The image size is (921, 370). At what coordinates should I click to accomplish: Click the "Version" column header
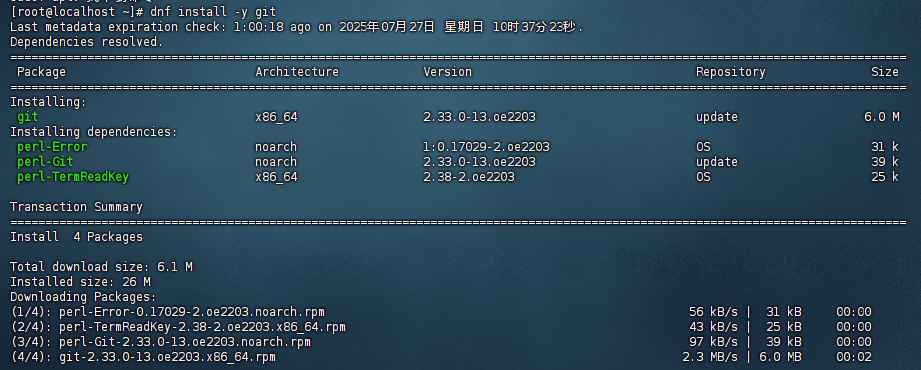pyautogui.click(x=447, y=72)
